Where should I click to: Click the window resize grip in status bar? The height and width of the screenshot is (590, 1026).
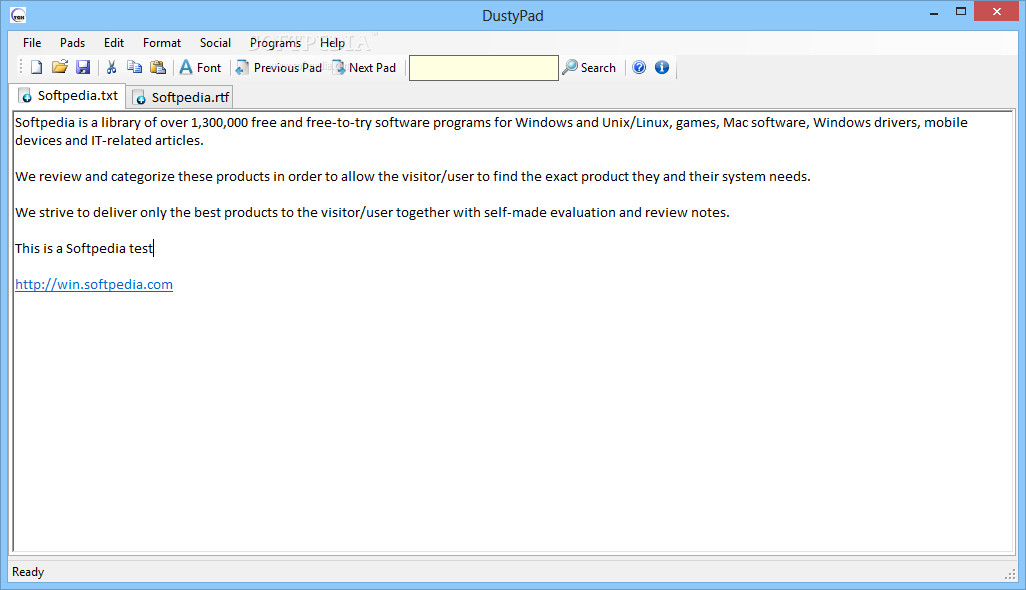click(1010, 574)
